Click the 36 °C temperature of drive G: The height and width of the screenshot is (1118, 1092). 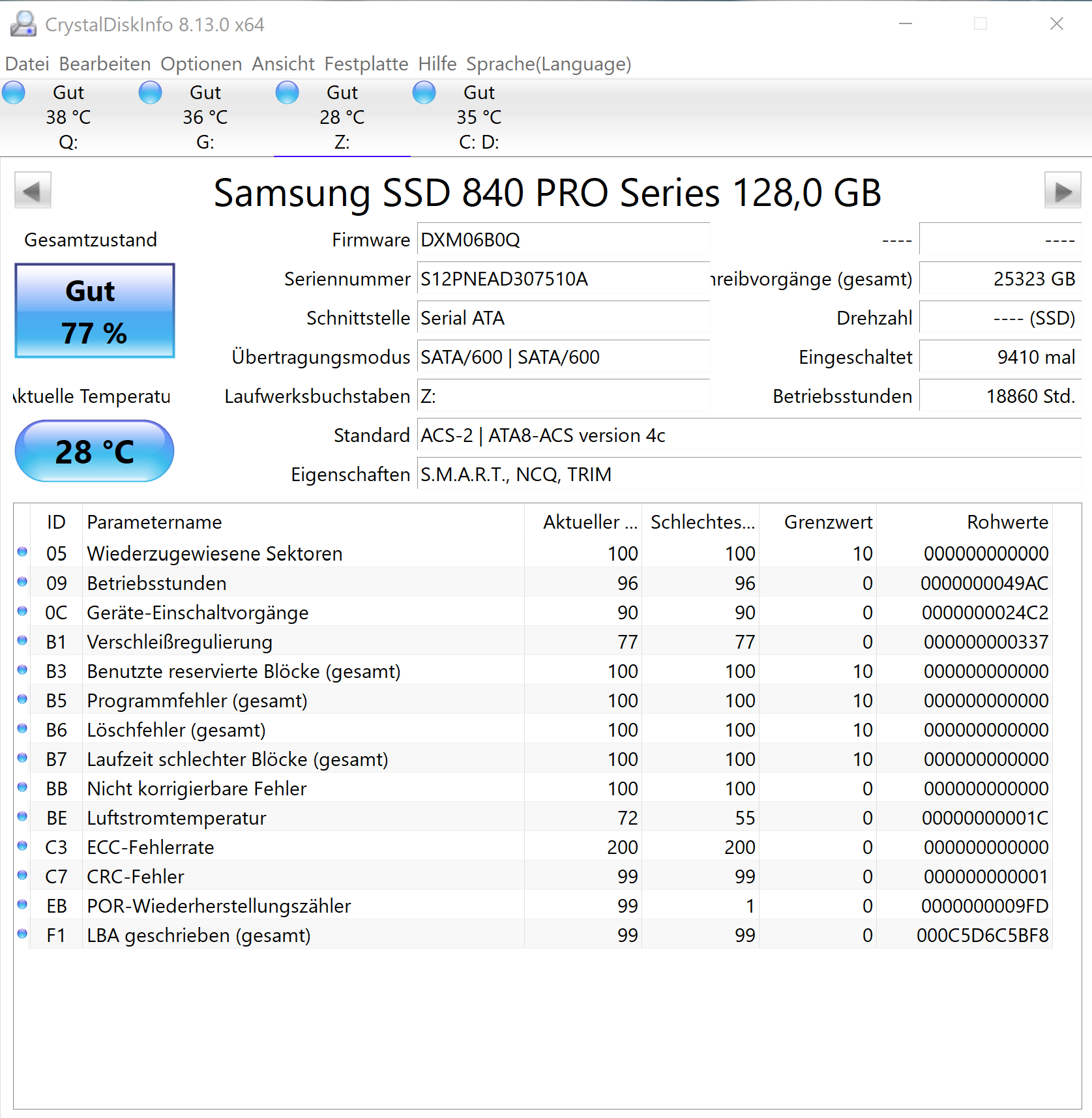tap(205, 117)
